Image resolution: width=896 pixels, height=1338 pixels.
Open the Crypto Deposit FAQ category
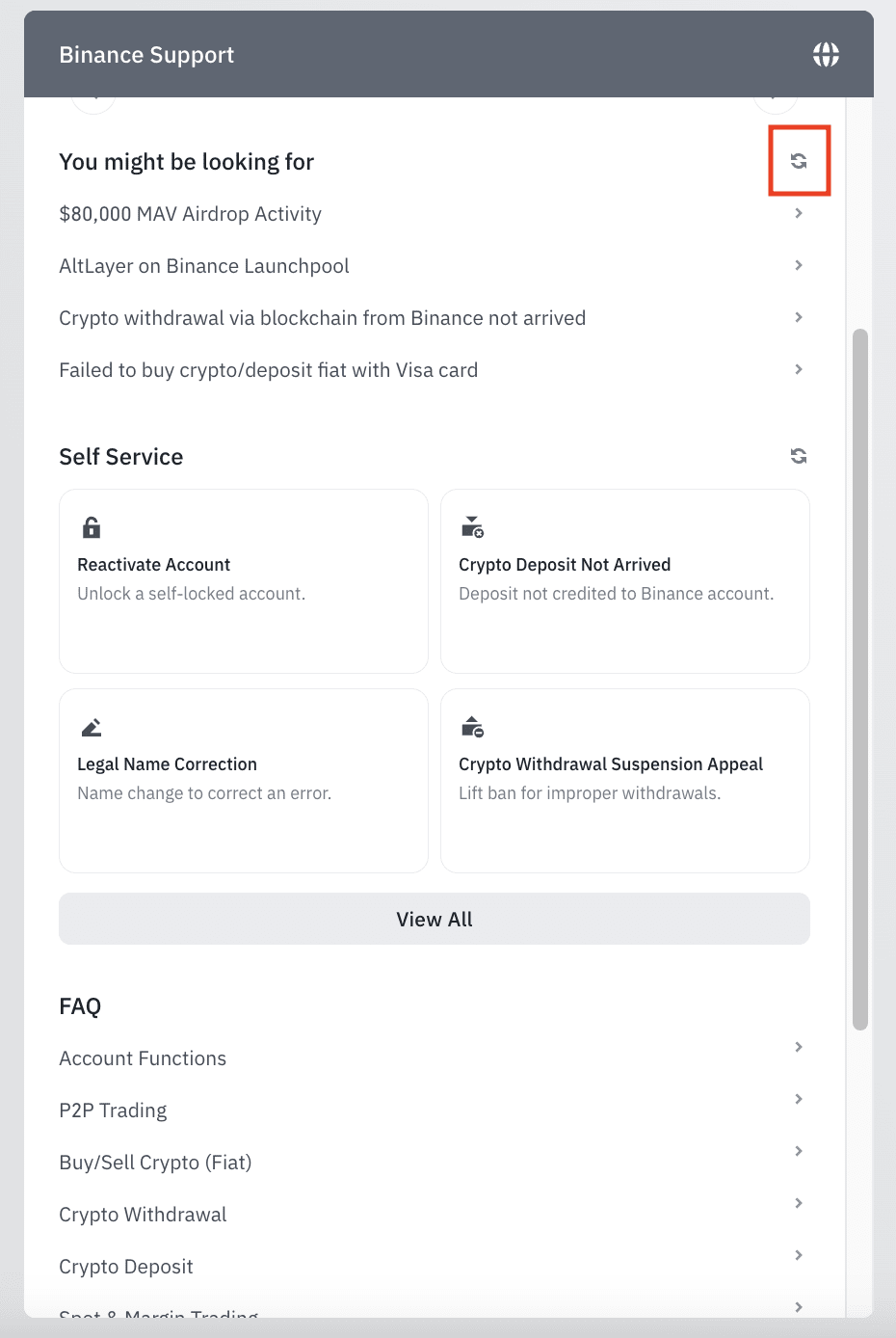(126, 1267)
